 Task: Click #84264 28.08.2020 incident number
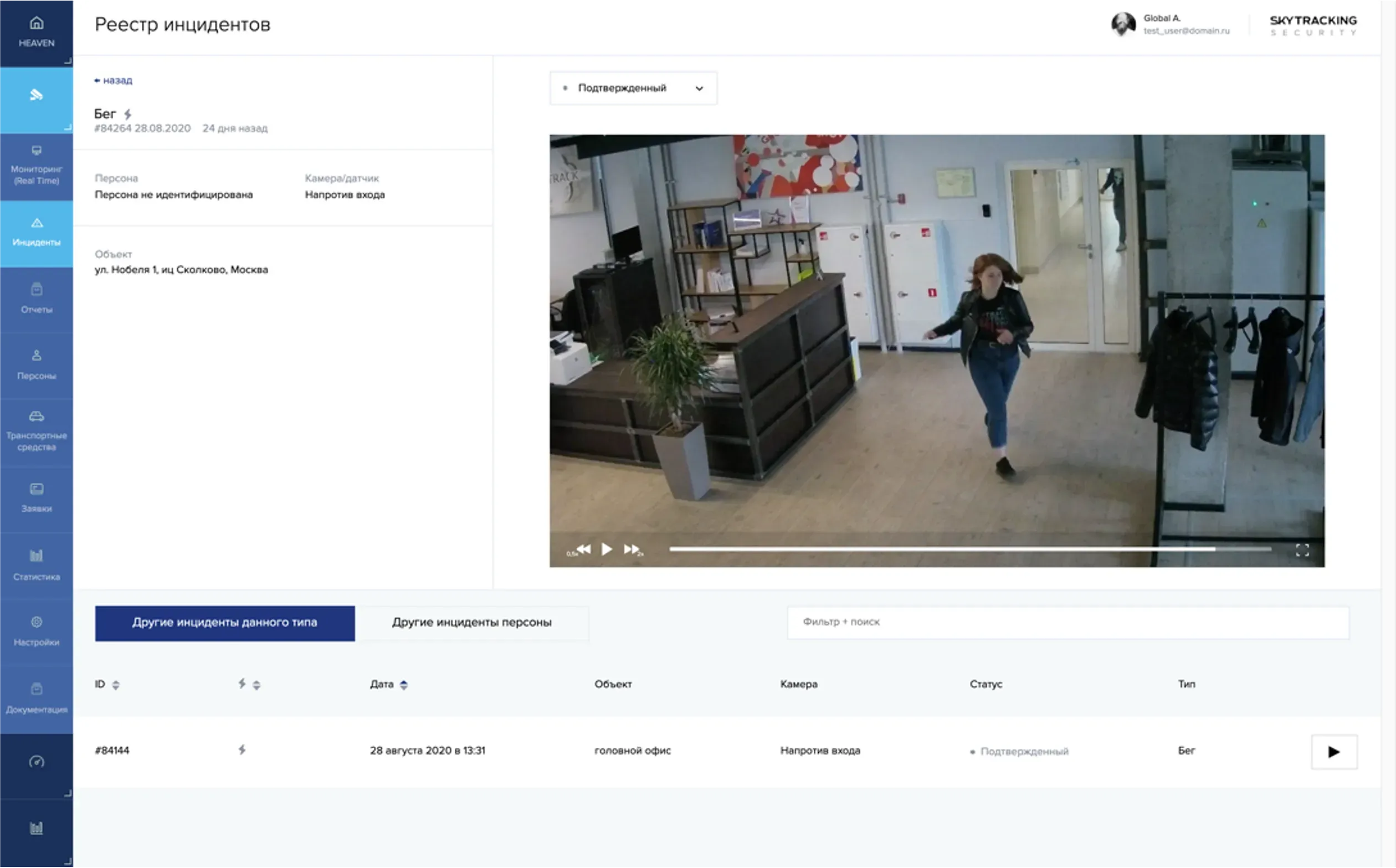142,129
